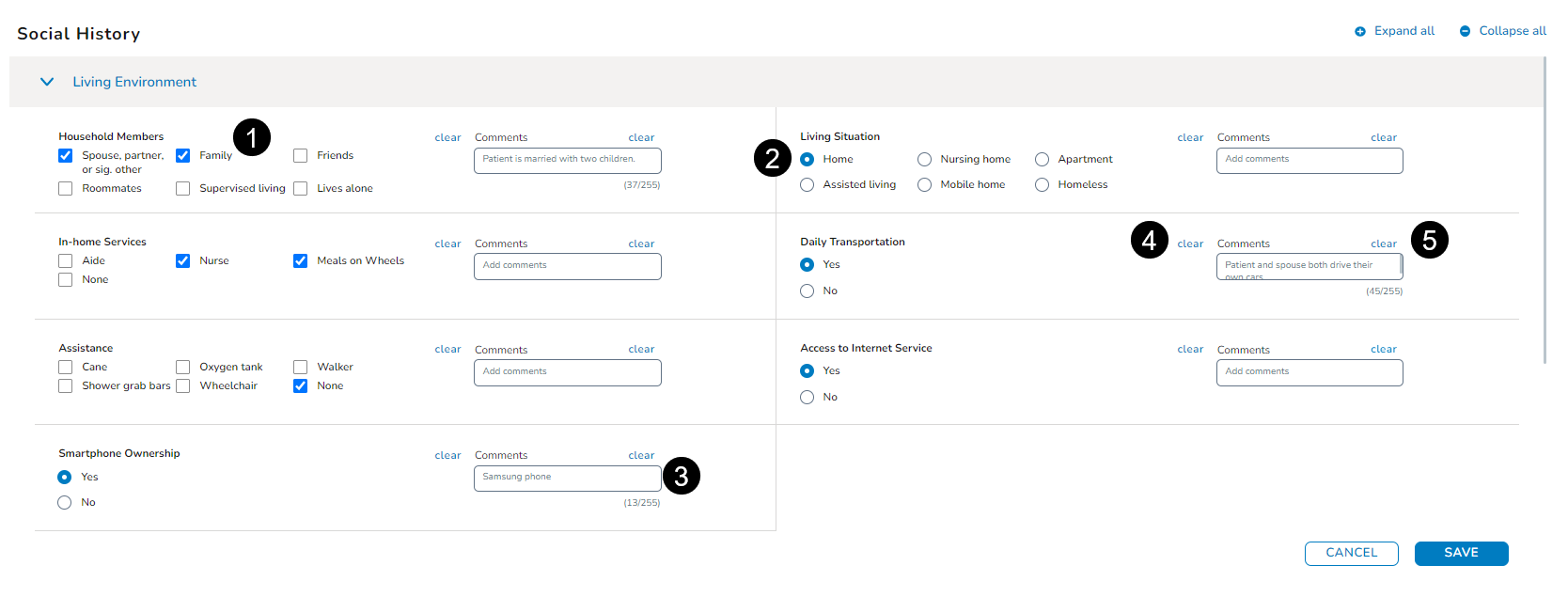The width and height of the screenshot is (1568, 597).
Task: Click the In-home Services comments field
Action: click(567, 266)
